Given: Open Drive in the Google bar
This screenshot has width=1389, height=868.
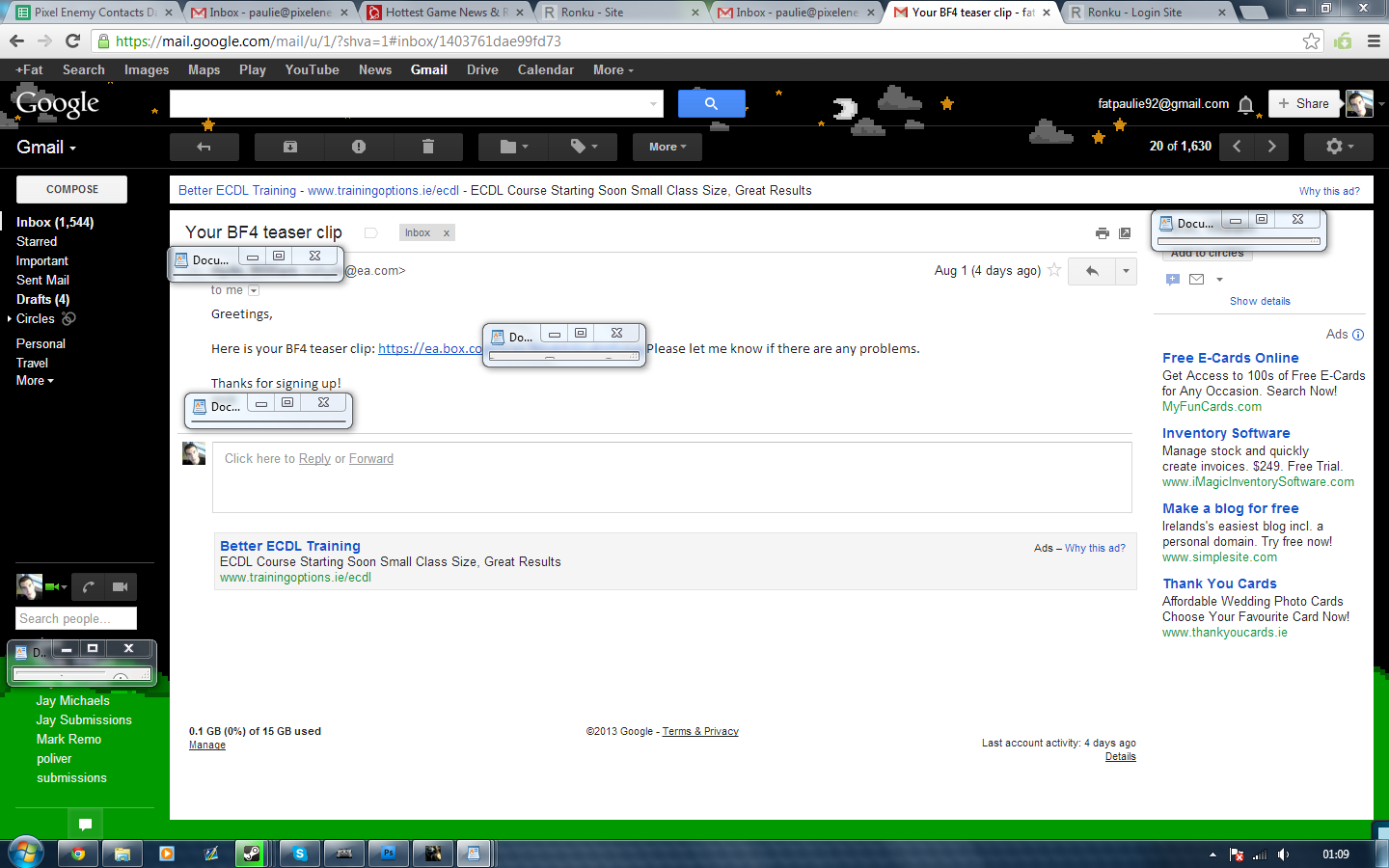Looking at the screenshot, I should (x=482, y=69).
